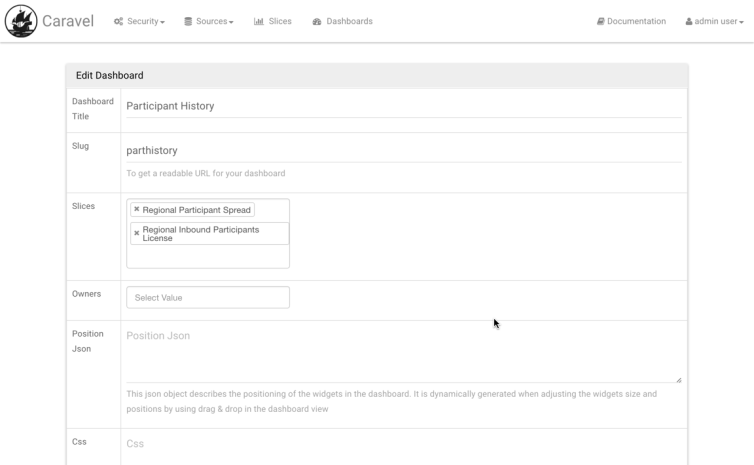
Task: Open the Owners select value box
Action: [208, 298]
